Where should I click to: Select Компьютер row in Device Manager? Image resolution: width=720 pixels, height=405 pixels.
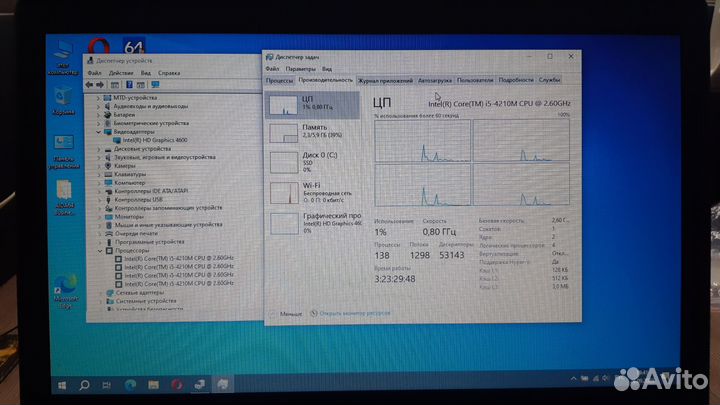[129, 183]
